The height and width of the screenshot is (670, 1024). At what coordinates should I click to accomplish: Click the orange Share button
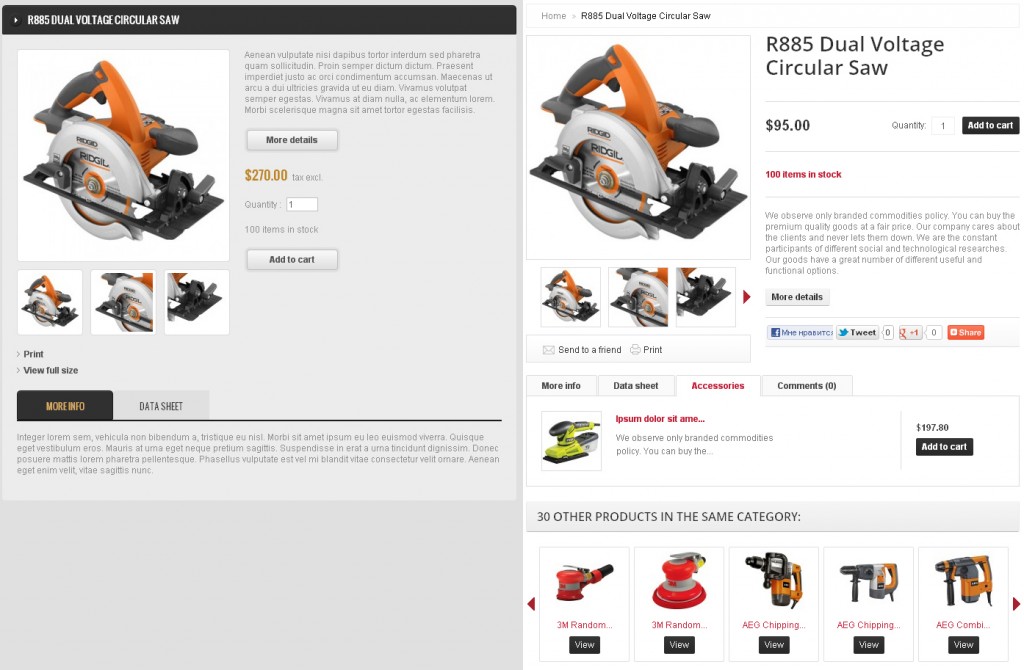click(965, 332)
